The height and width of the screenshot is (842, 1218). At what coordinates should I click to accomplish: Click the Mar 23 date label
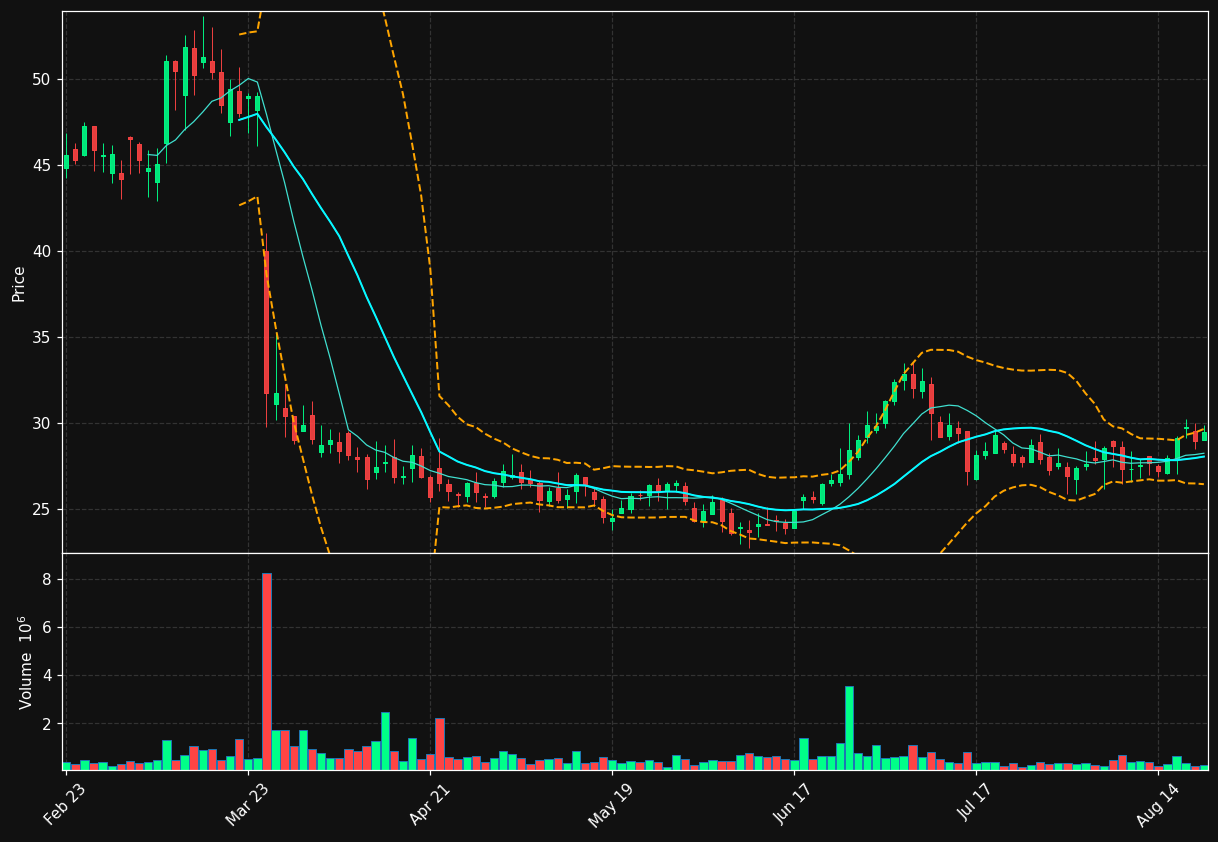tap(246, 805)
